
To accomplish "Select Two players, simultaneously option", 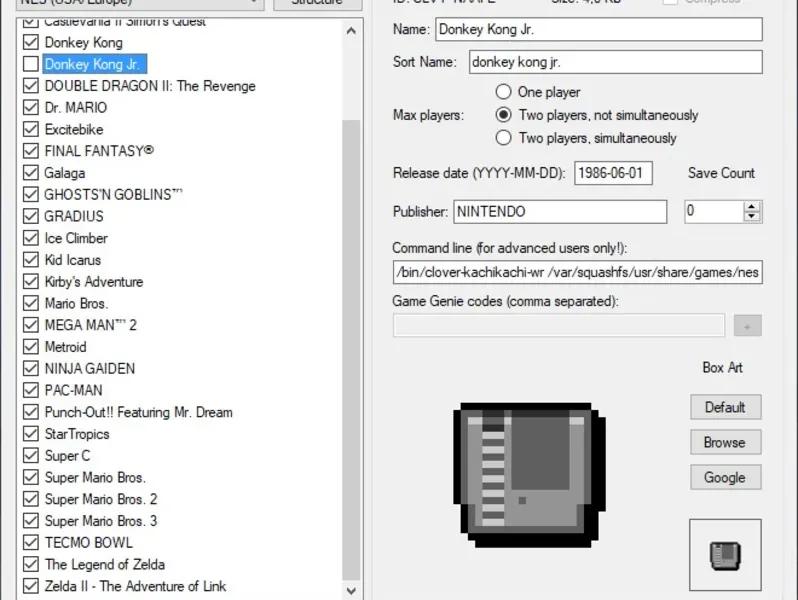I will 503,138.
